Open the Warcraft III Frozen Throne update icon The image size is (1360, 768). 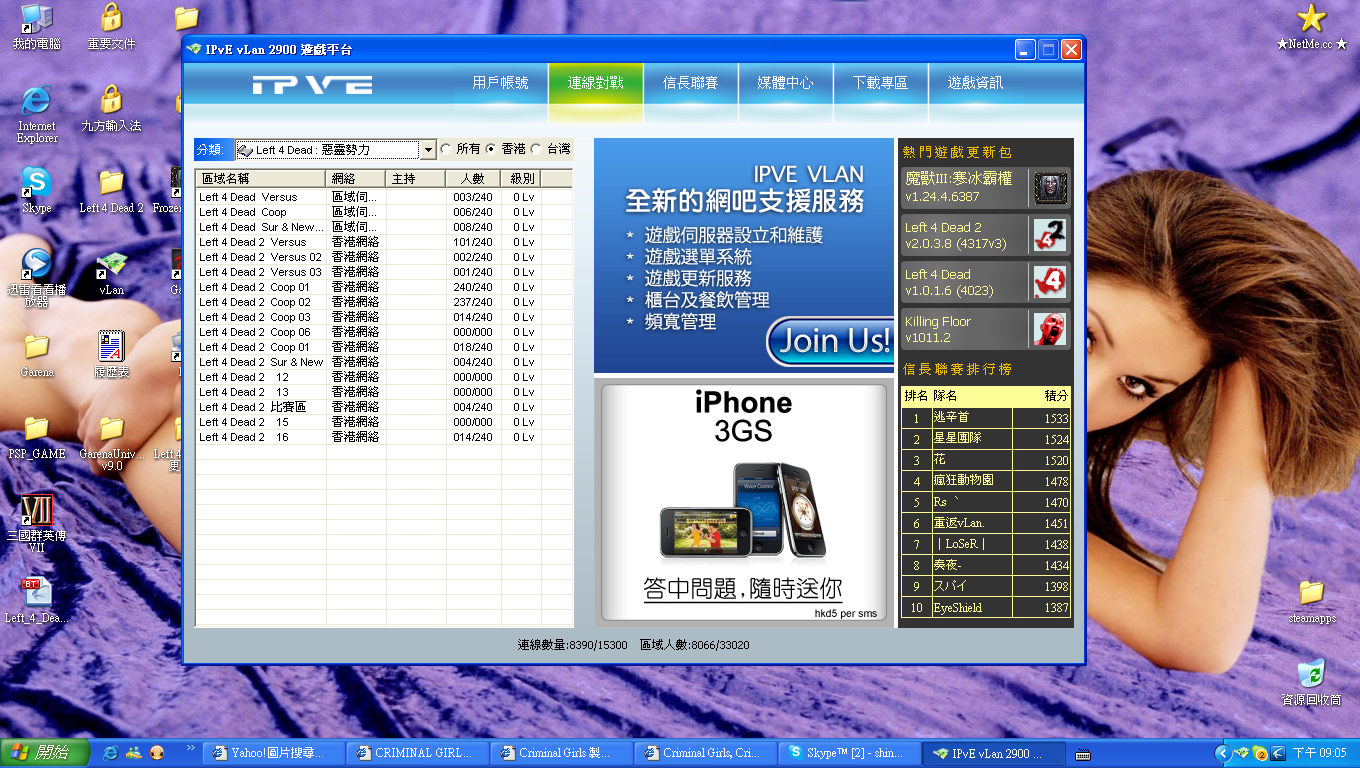[x=1050, y=187]
